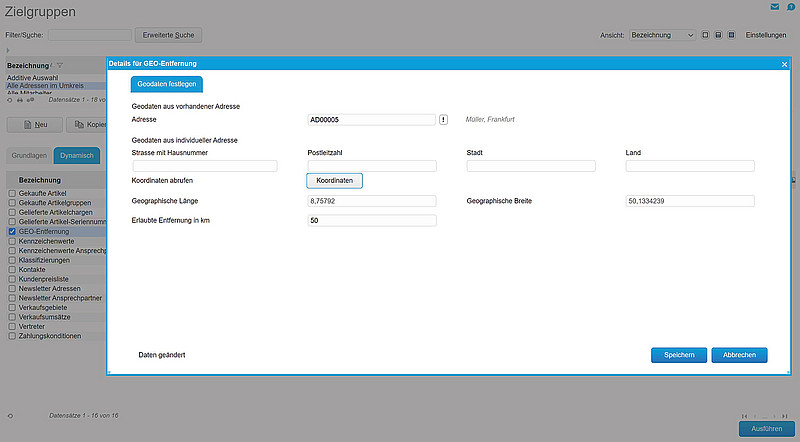Image resolution: width=800 pixels, height=442 pixels.
Task: Toggle the Verkaufsgebiete checkbox
Action: pos(12,308)
